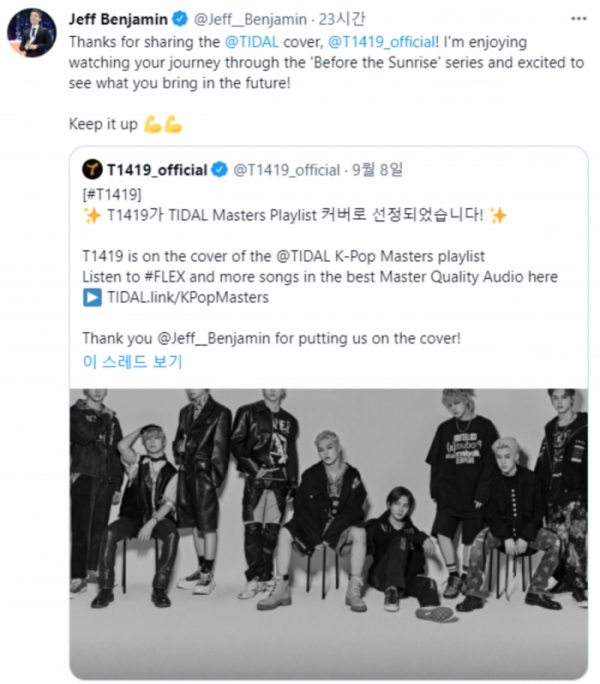
Task: Open the TIDAL.link/KPopMasters link
Action: coord(189,297)
